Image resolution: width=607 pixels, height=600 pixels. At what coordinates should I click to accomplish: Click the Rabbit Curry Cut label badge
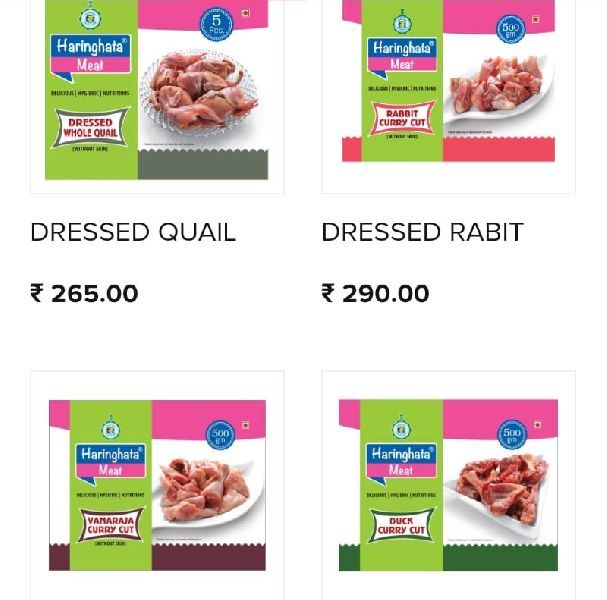tap(402, 118)
